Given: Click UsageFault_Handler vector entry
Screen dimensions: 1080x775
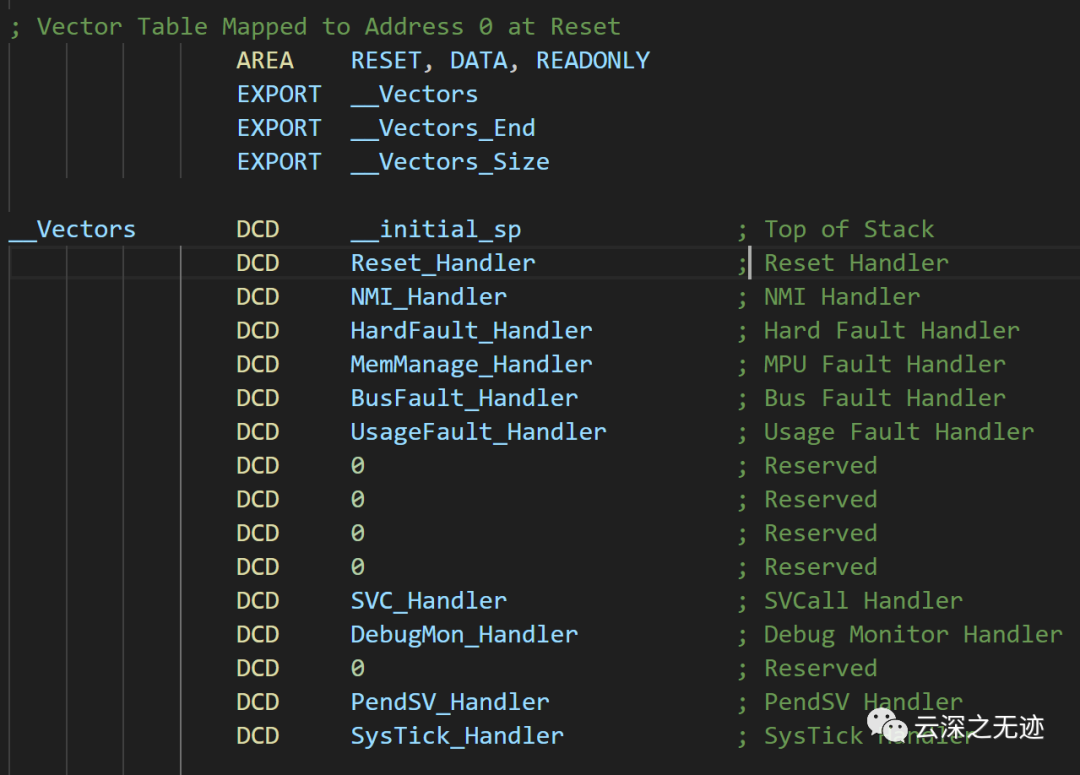Looking at the screenshot, I should click(479, 432).
